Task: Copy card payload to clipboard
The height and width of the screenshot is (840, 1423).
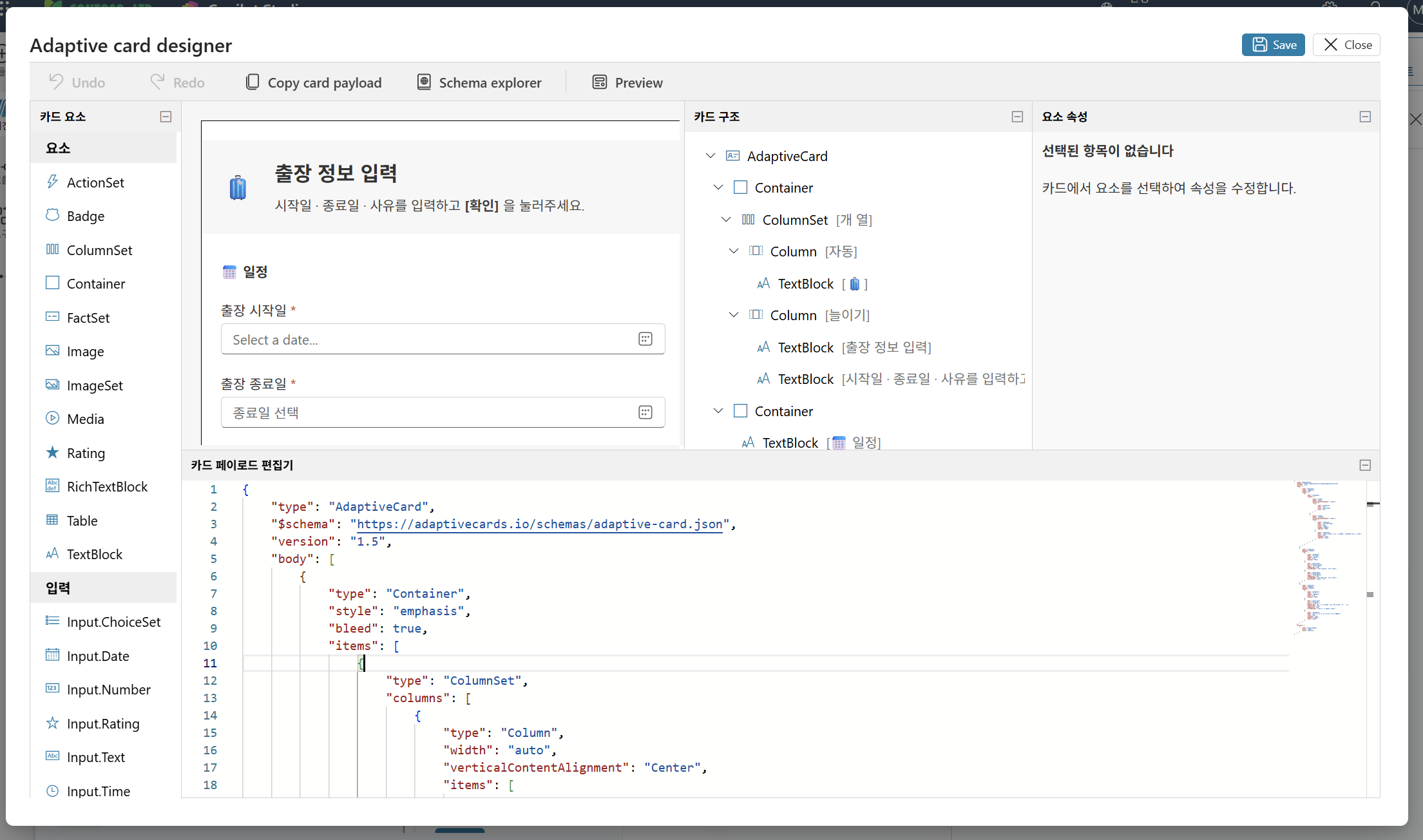Action: point(314,82)
